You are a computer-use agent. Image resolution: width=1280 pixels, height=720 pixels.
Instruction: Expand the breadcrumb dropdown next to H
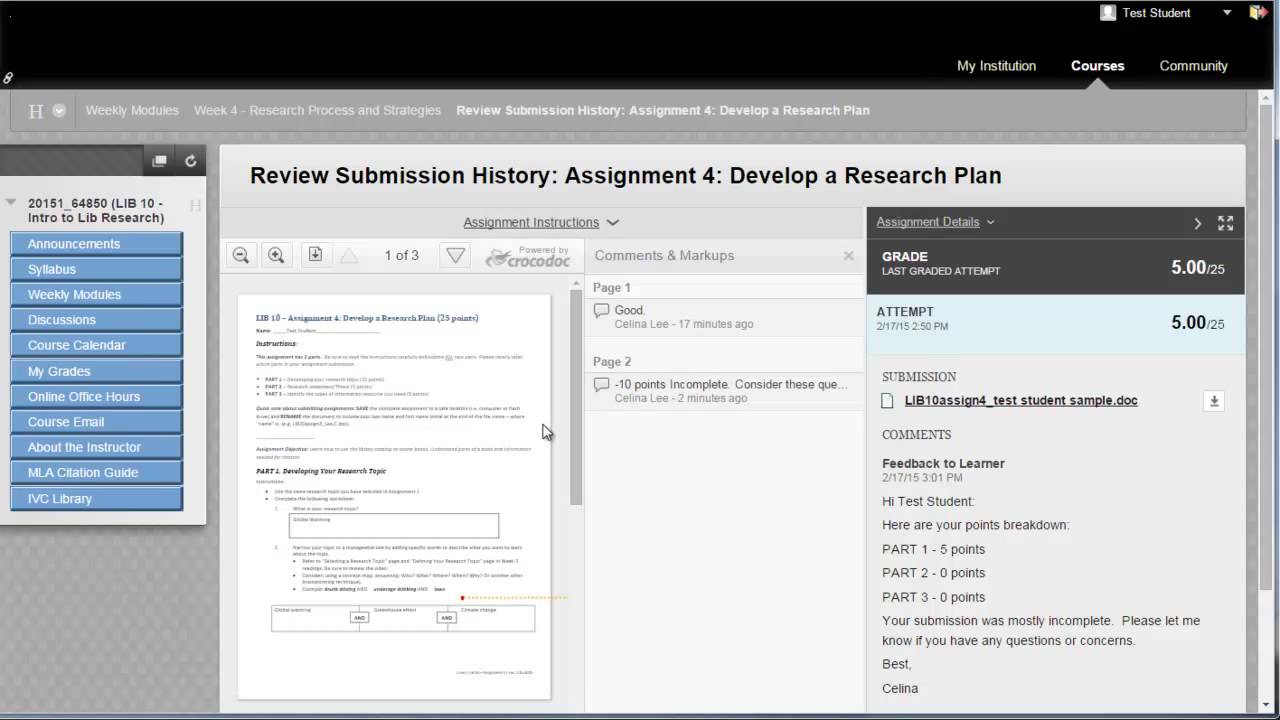(59, 111)
